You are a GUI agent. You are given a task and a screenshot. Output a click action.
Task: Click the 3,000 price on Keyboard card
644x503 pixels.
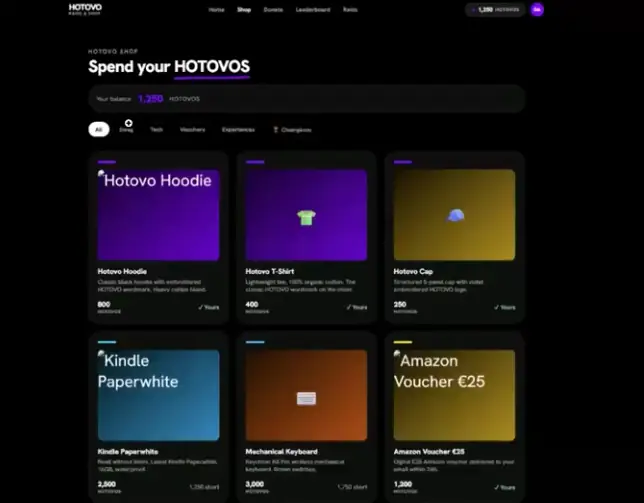(x=255, y=484)
